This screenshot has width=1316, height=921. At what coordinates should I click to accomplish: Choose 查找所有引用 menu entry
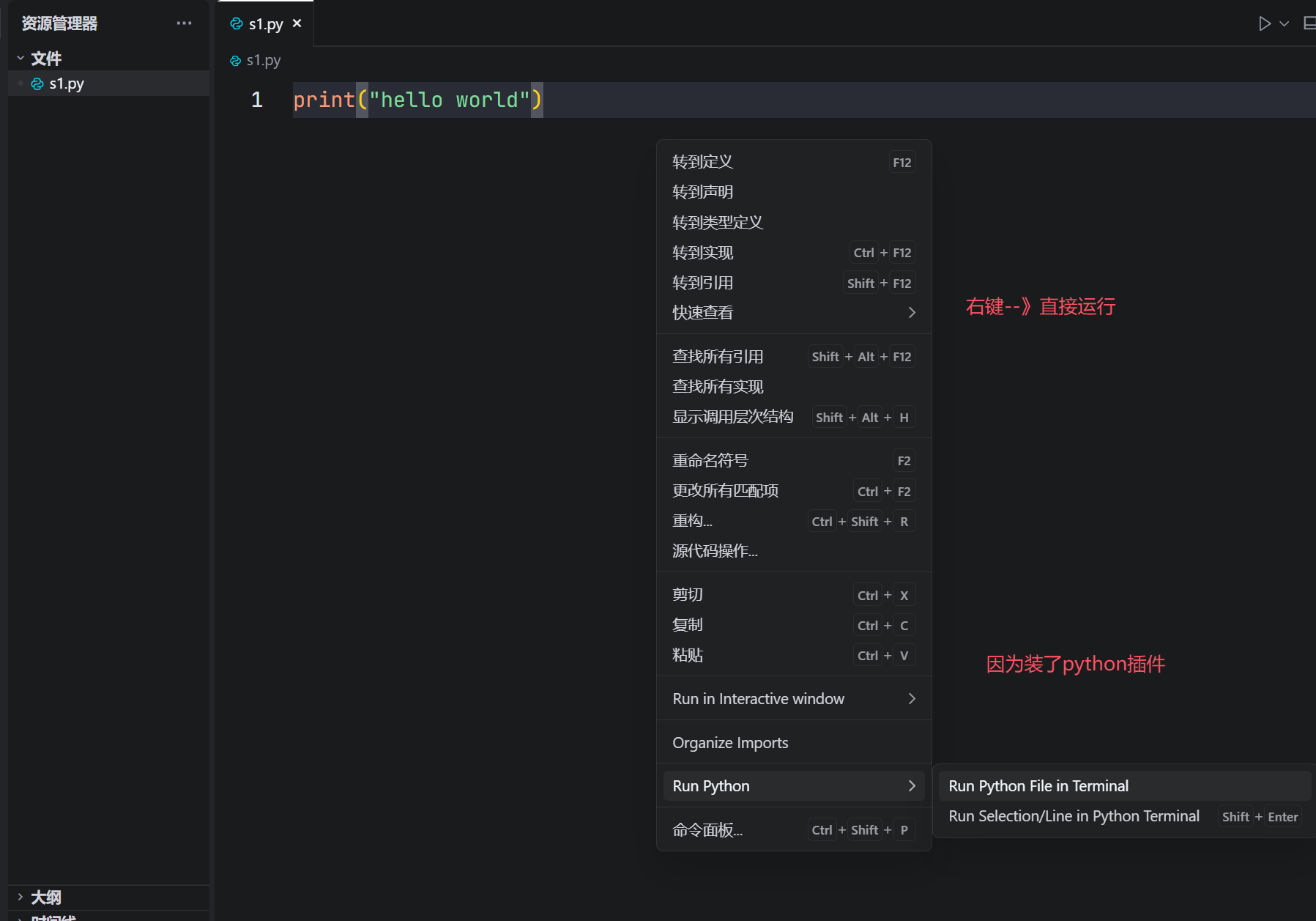coord(794,357)
